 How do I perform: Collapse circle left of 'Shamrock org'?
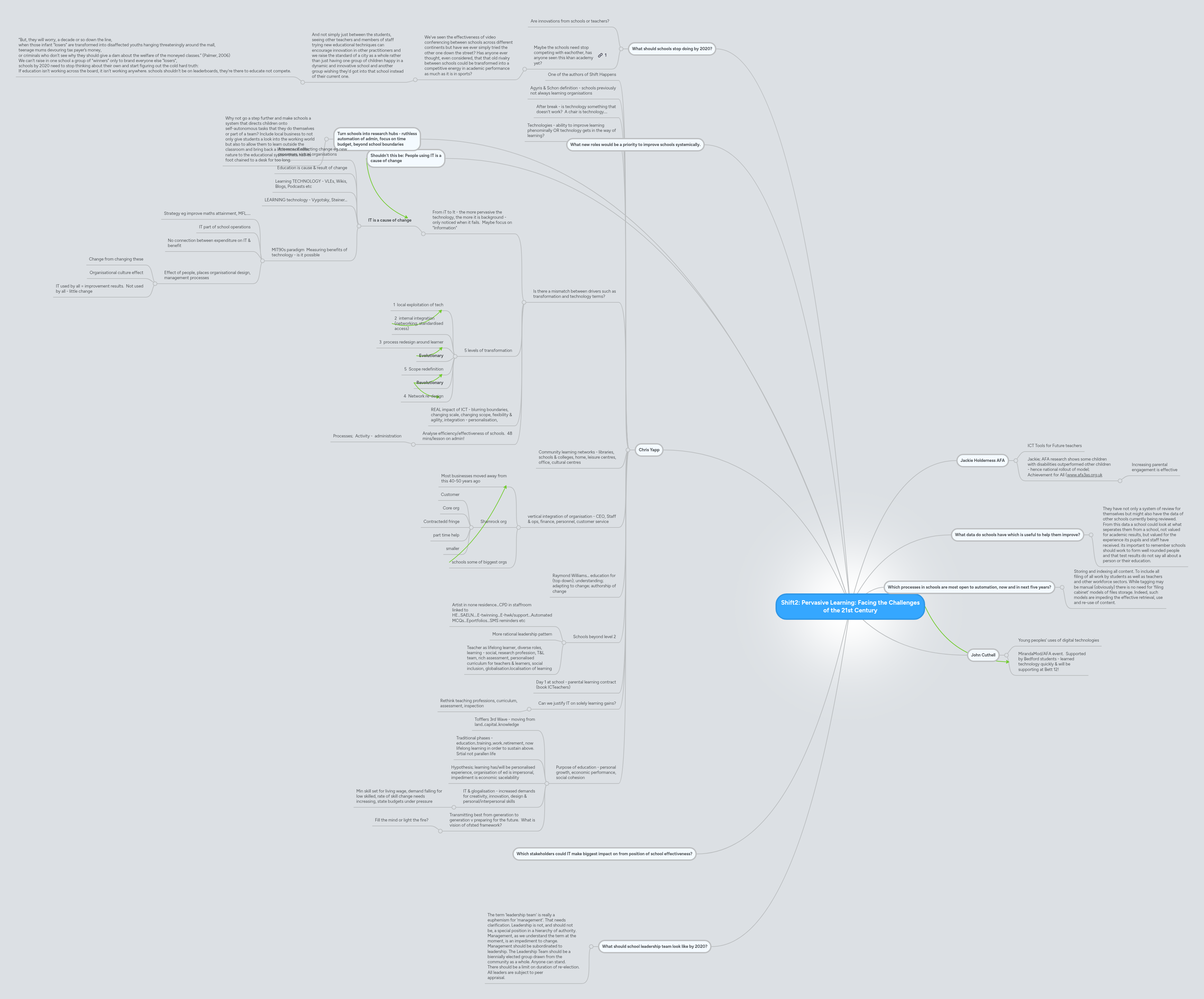click(x=471, y=528)
